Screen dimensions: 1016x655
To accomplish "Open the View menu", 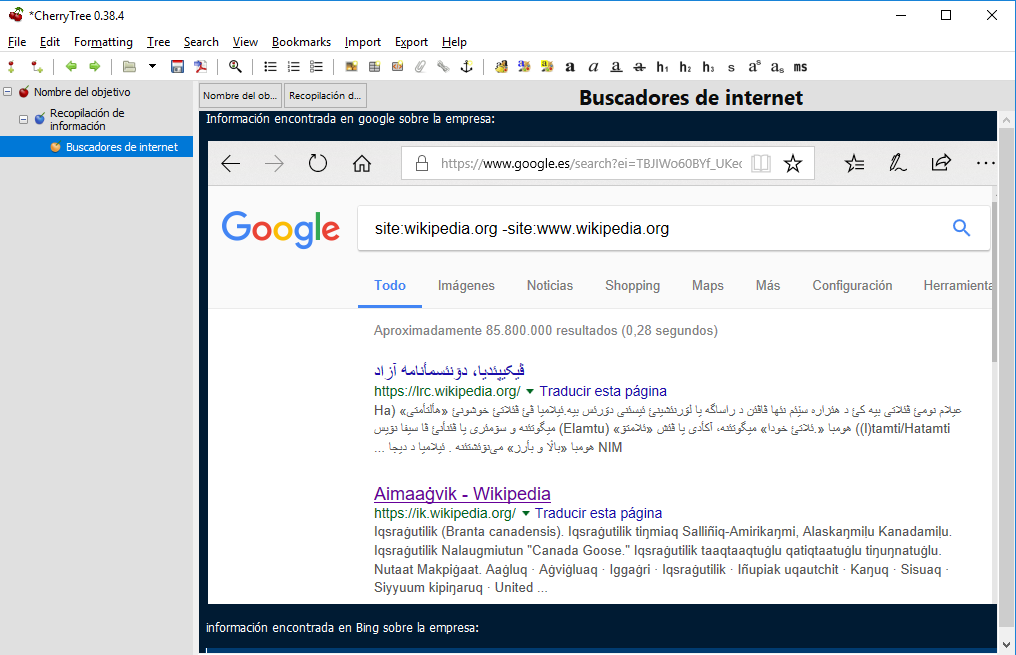I will click(245, 42).
